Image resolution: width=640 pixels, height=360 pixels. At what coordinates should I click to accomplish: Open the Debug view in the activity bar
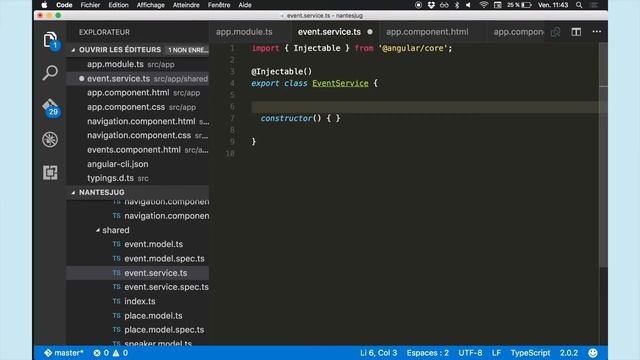[x=50, y=140]
